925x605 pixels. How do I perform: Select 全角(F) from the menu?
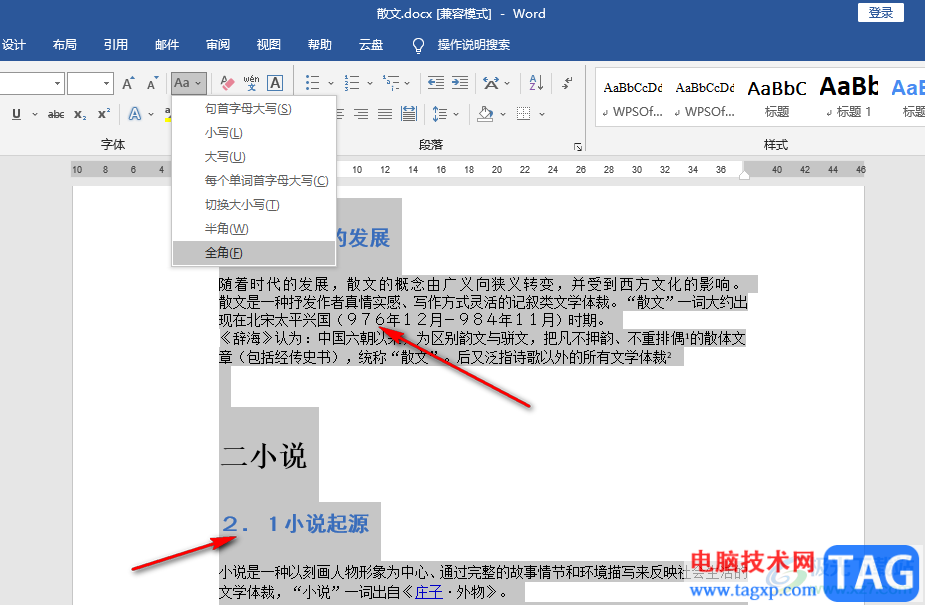click(254, 253)
